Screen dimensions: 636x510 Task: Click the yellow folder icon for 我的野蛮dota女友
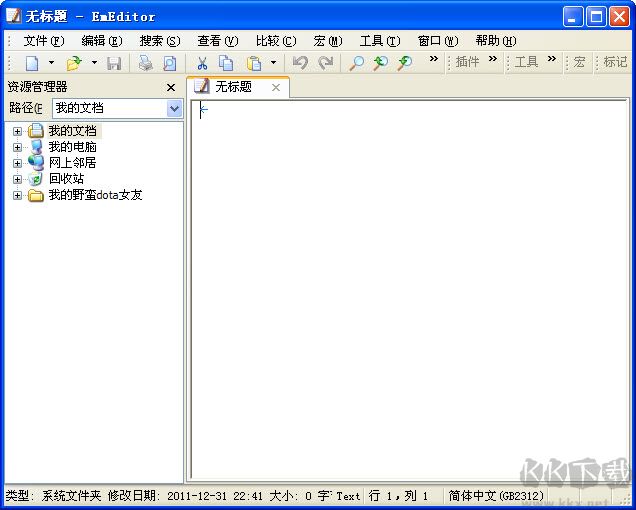(x=36, y=196)
